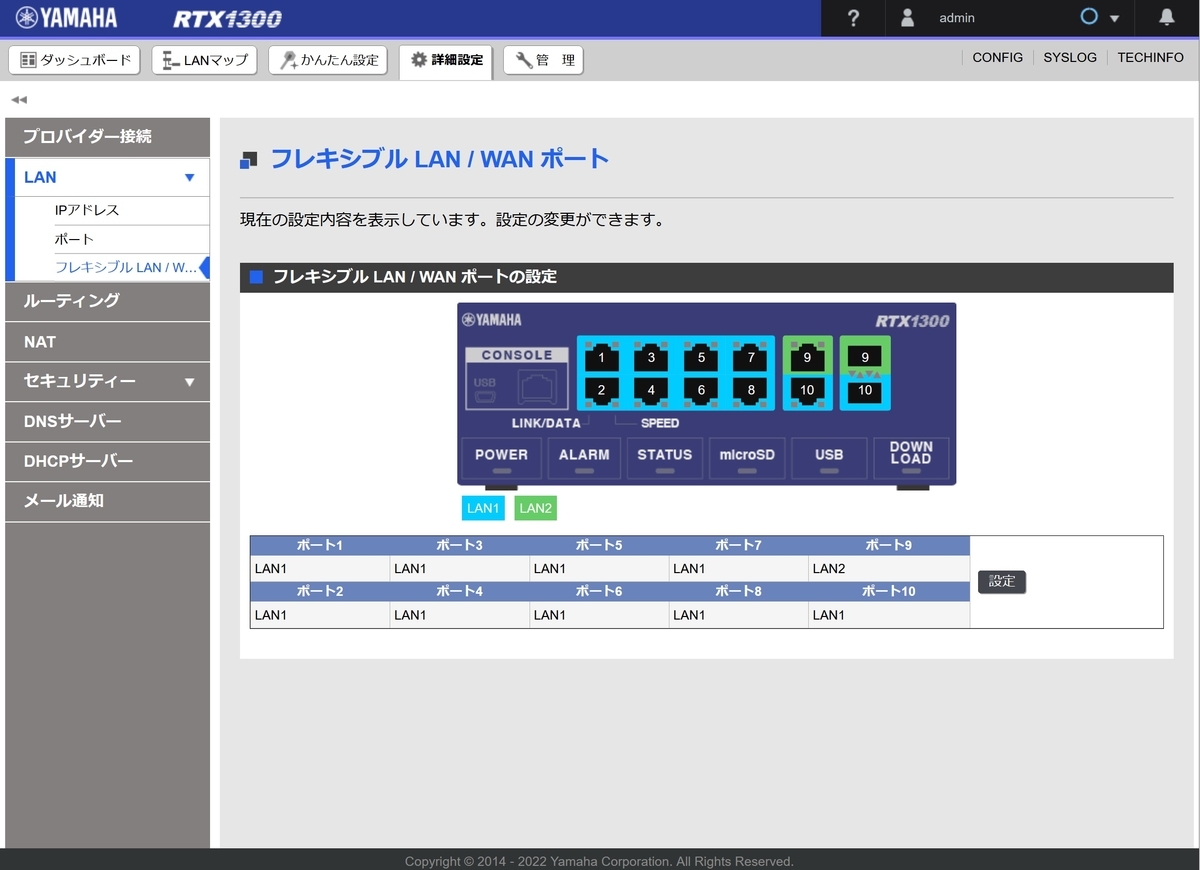1200x870 pixels.
Task: Expand the セキュリティー section arrow
Action: 188,381
